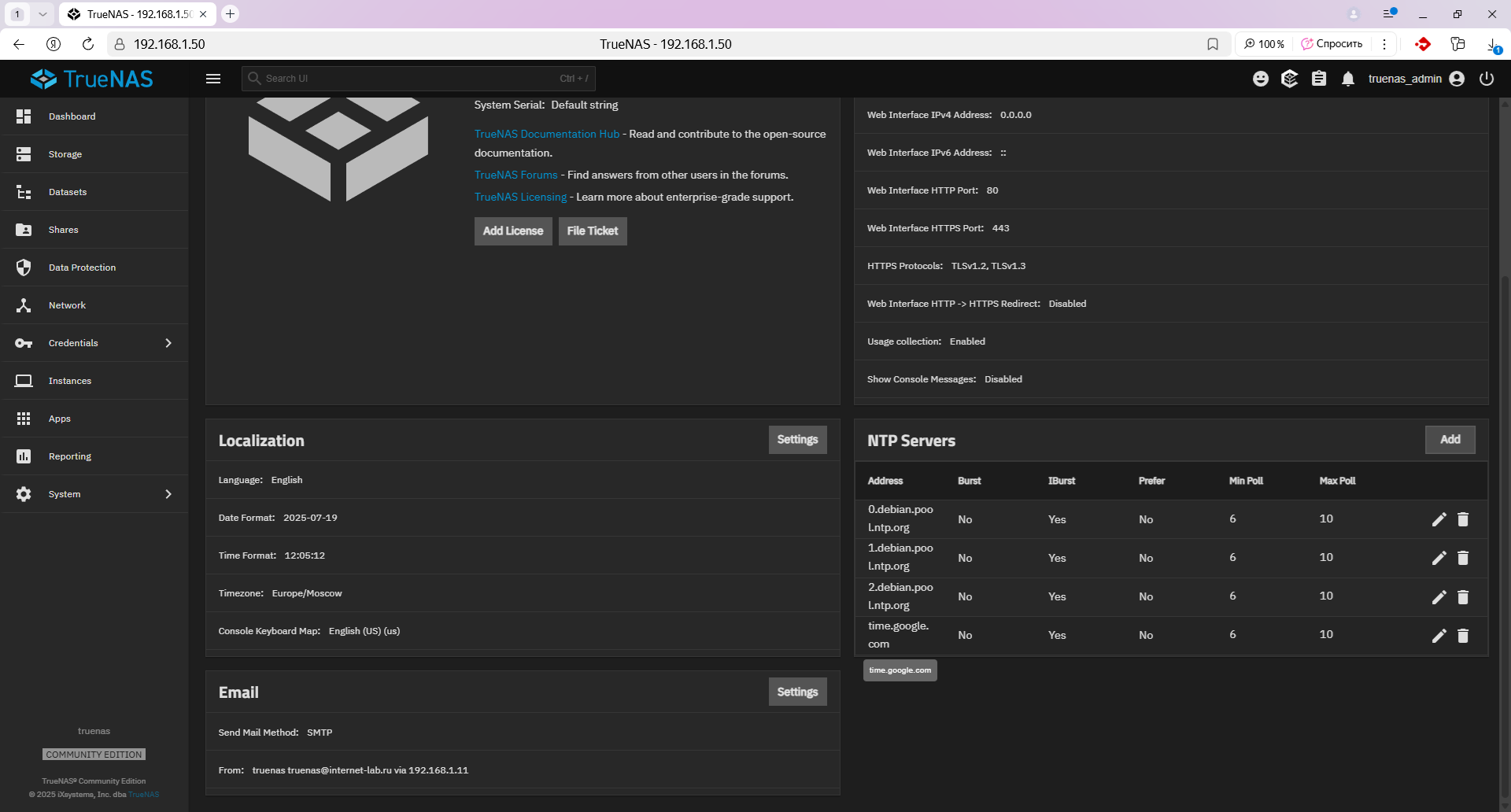Edit the time.google.com NTP server

[x=1439, y=636]
